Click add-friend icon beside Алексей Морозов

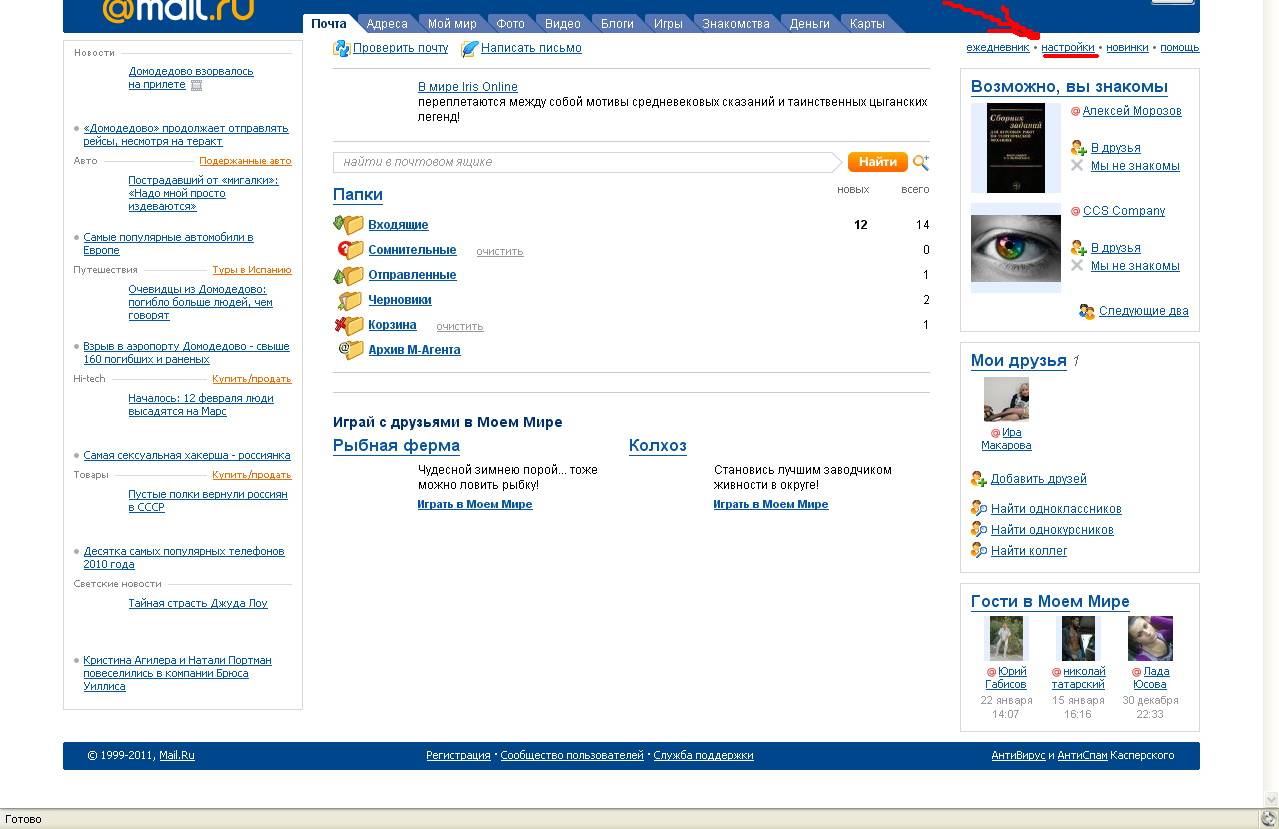point(1078,148)
